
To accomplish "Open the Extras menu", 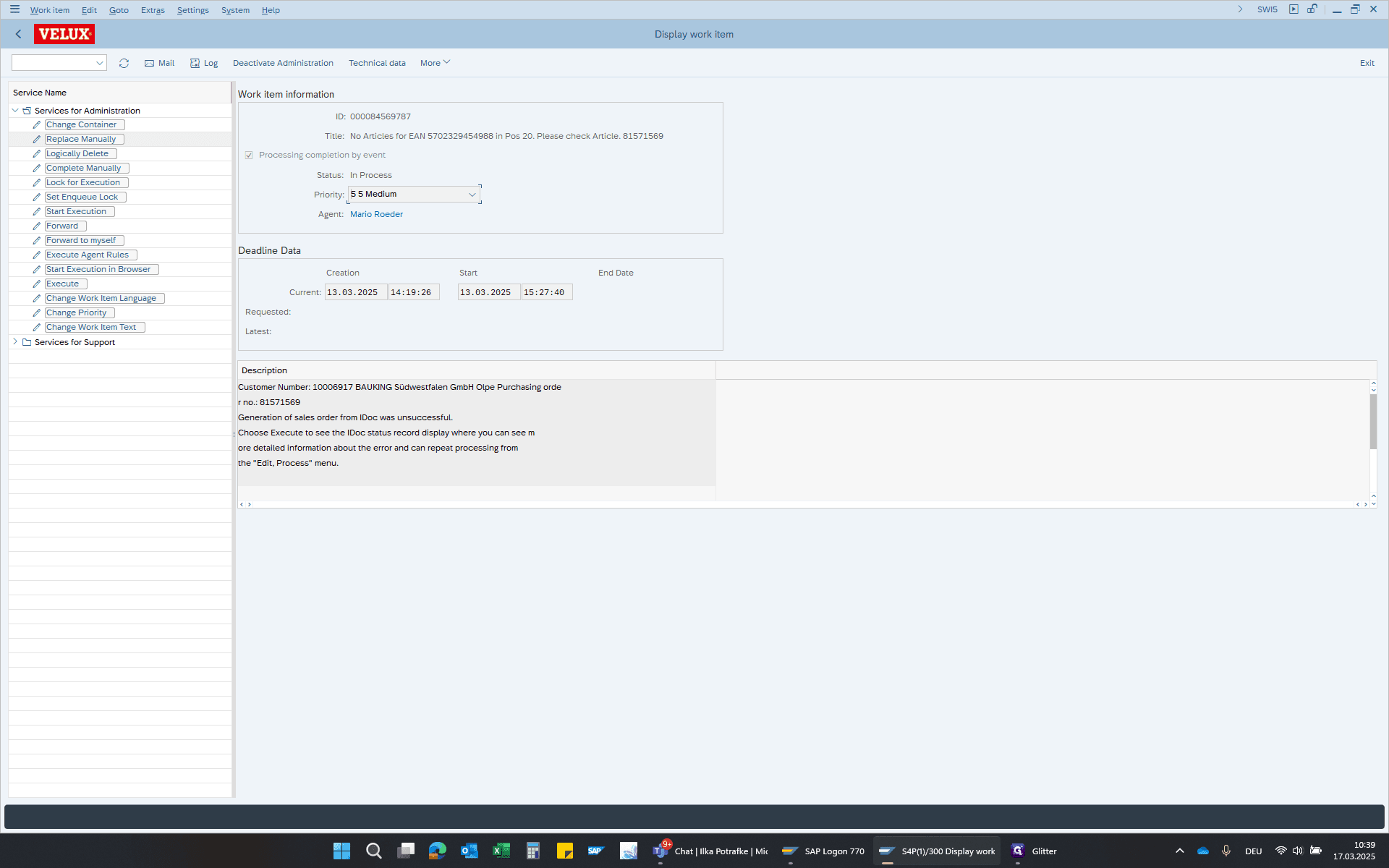I will click(153, 10).
